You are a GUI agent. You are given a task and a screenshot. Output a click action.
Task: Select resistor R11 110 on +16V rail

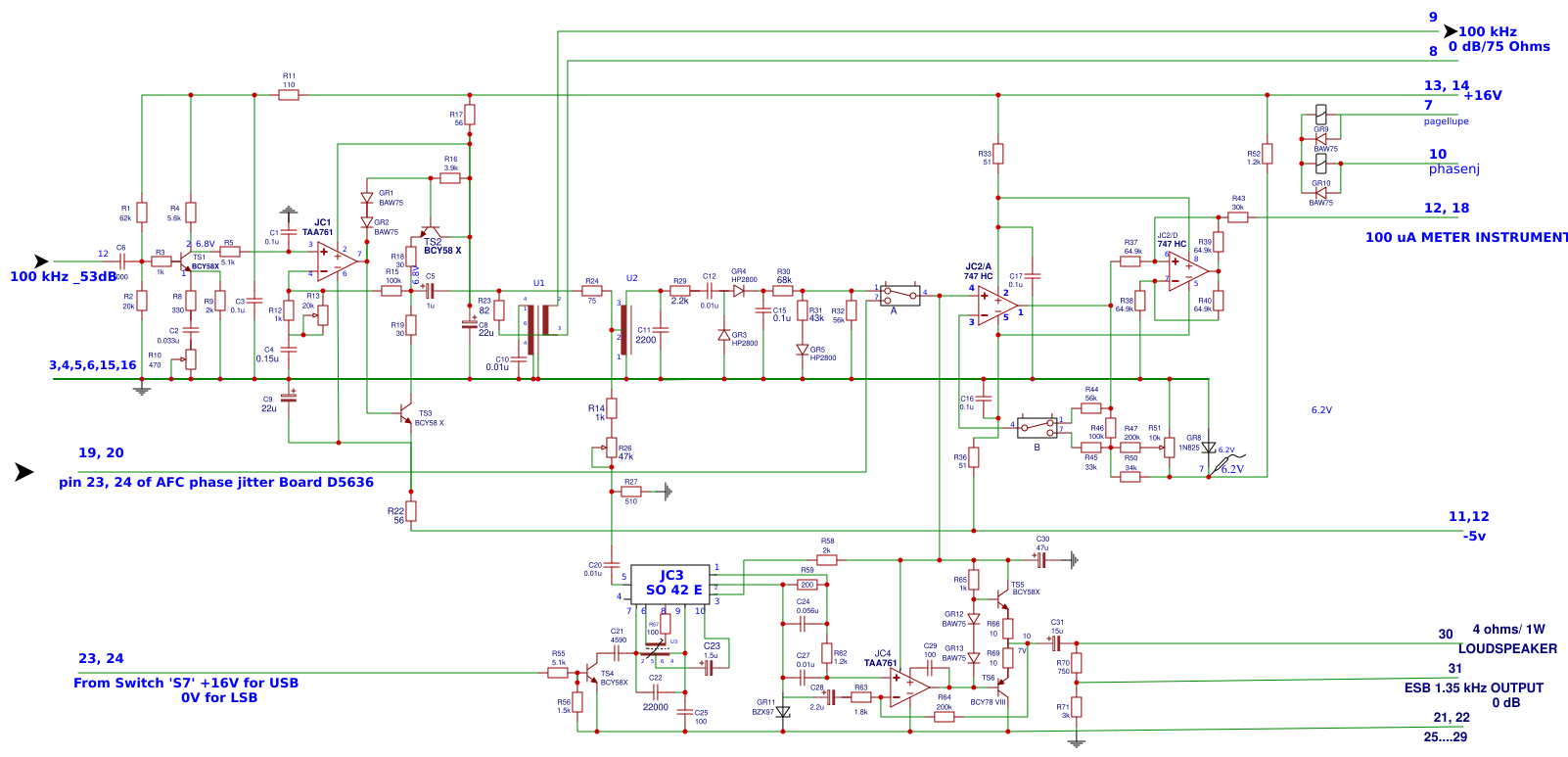click(289, 95)
